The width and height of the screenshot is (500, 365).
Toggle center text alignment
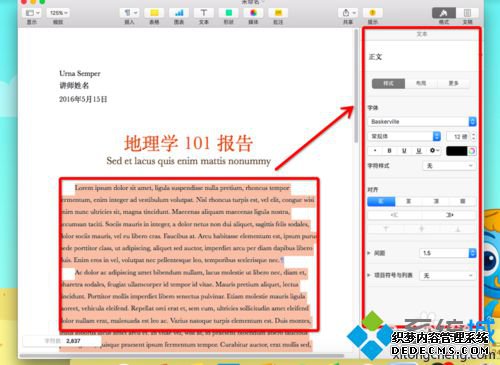pyautogui.click(x=409, y=201)
